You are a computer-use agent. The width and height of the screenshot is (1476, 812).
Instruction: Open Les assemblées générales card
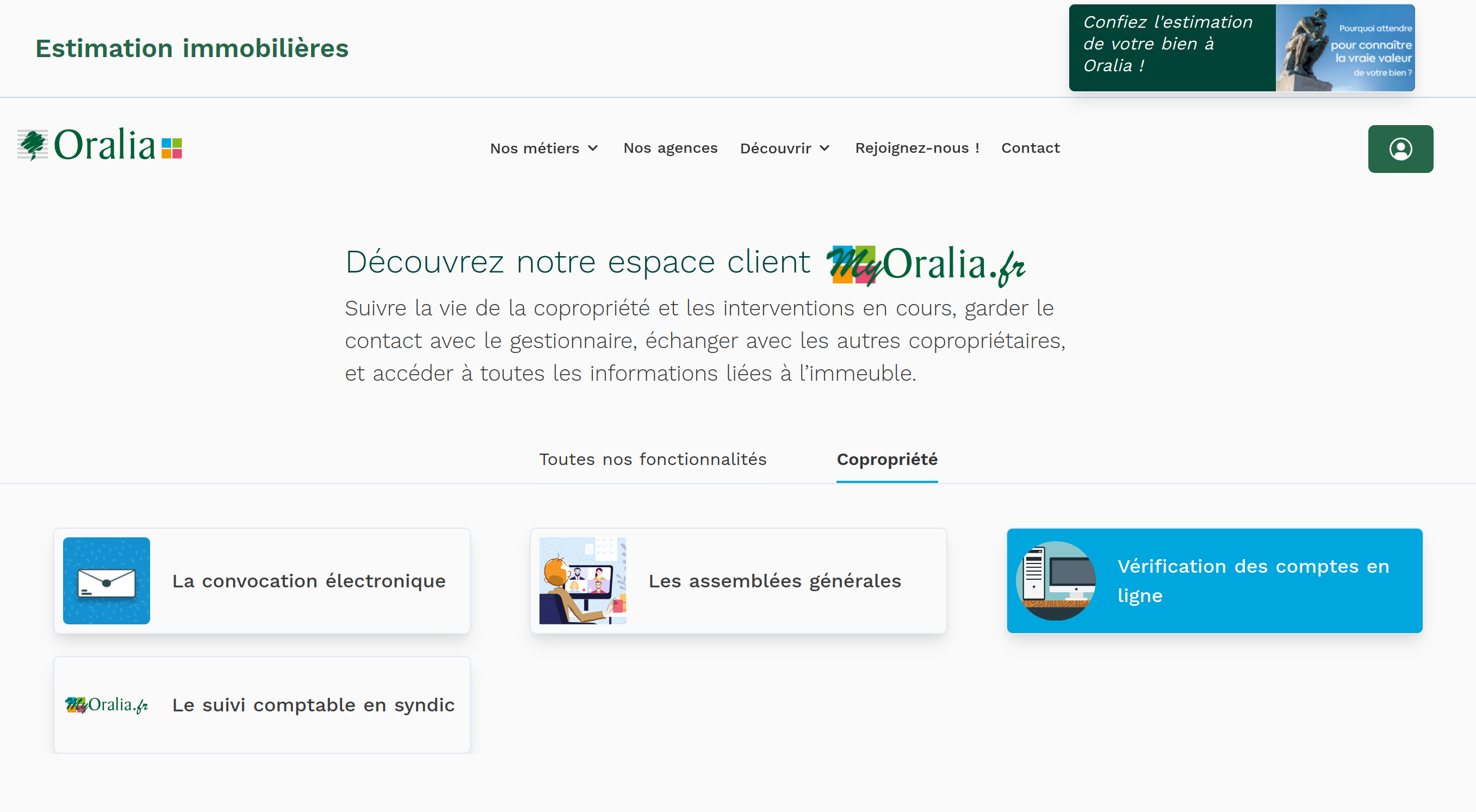(x=774, y=580)
